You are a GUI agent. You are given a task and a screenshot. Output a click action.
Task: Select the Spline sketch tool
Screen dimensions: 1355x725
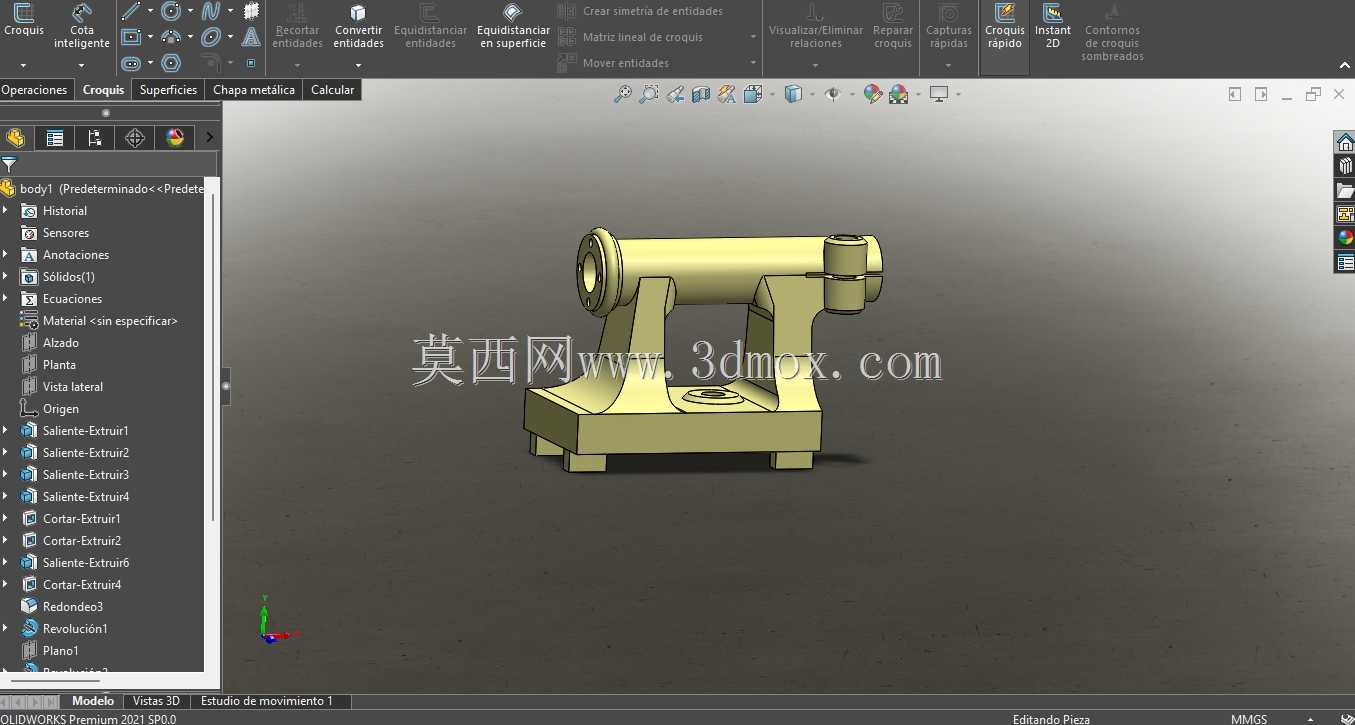coord(211,11)
